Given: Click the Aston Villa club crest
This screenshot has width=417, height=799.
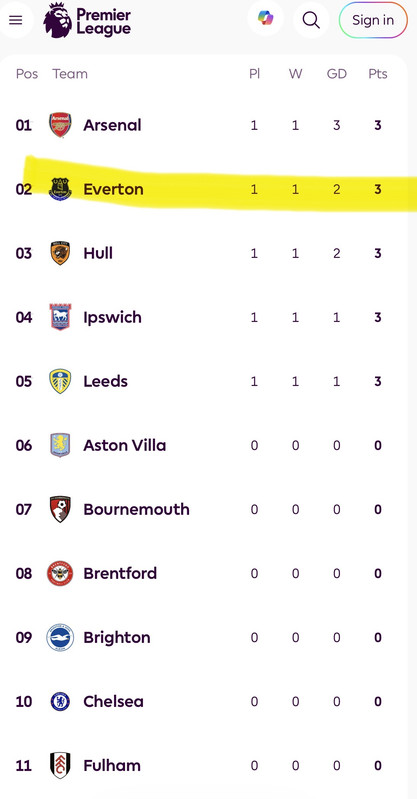Looking at the screenshot, I should click(x=60, y=445).
